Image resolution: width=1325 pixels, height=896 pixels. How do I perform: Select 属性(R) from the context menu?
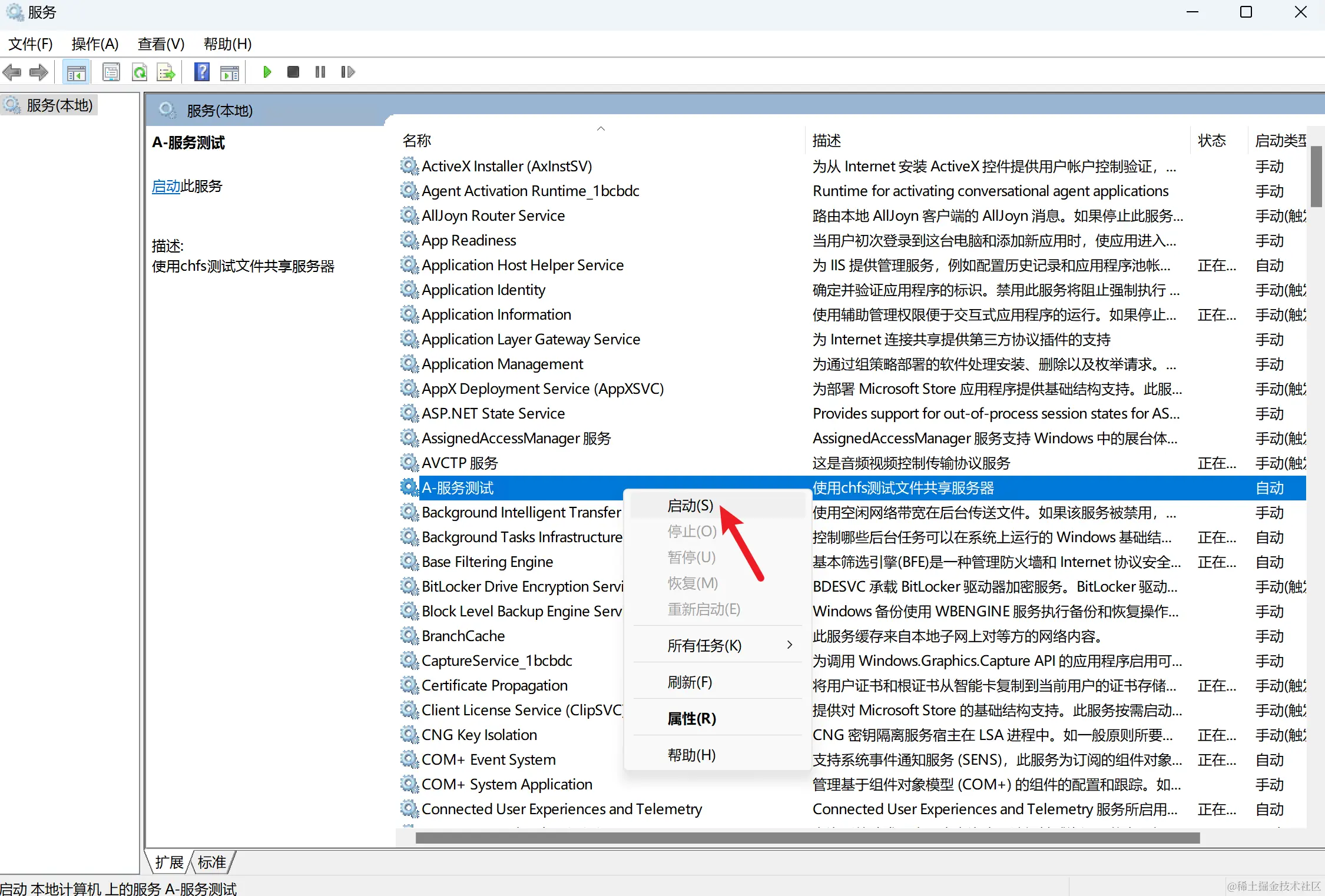pos(691,719)
